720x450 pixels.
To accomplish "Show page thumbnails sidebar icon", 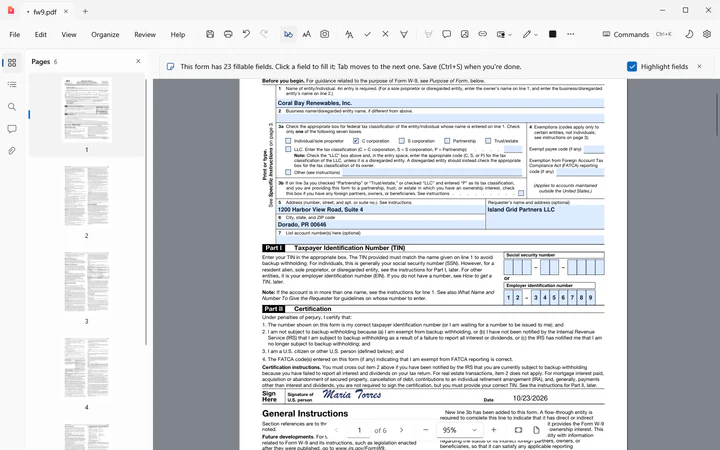I will click(12, 63).
